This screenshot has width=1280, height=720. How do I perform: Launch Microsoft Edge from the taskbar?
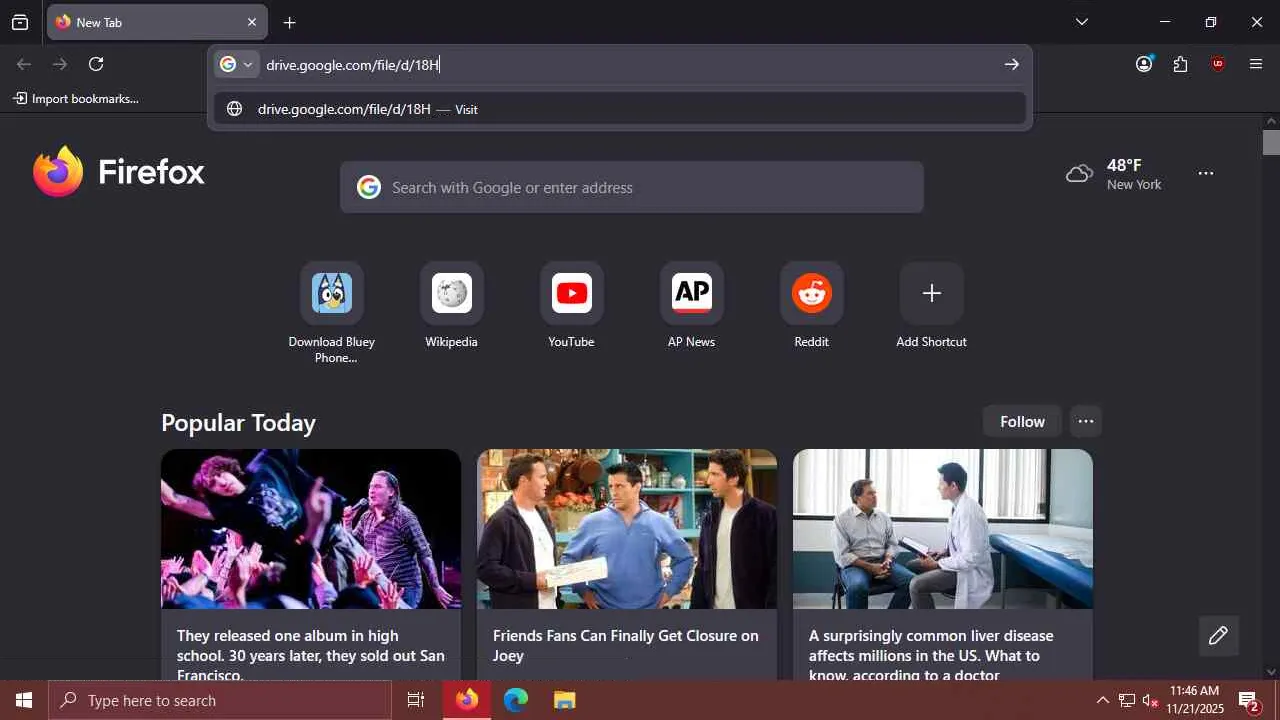[x=516, y=700]
